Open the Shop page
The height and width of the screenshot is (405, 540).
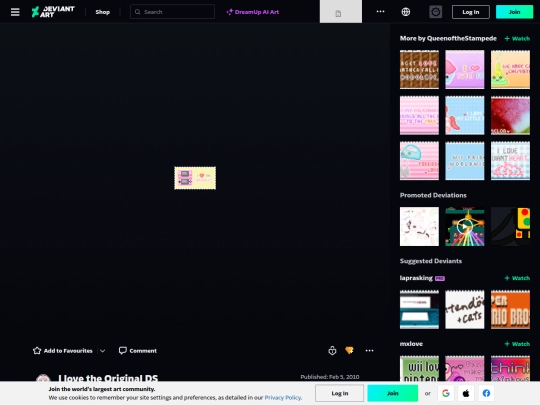point(103,12)
